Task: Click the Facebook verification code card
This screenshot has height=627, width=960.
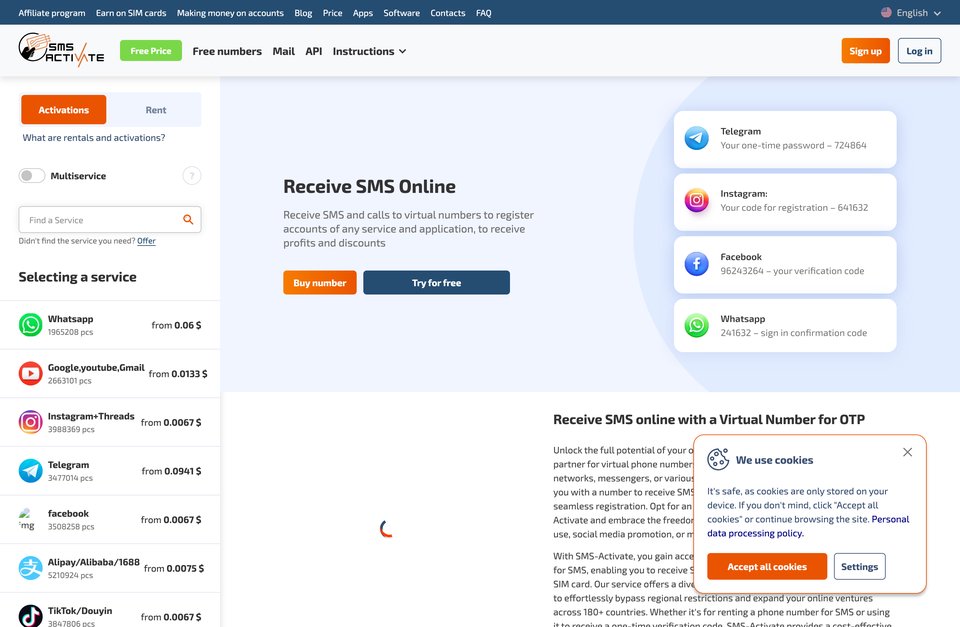Action: click(x=785, y=265)
